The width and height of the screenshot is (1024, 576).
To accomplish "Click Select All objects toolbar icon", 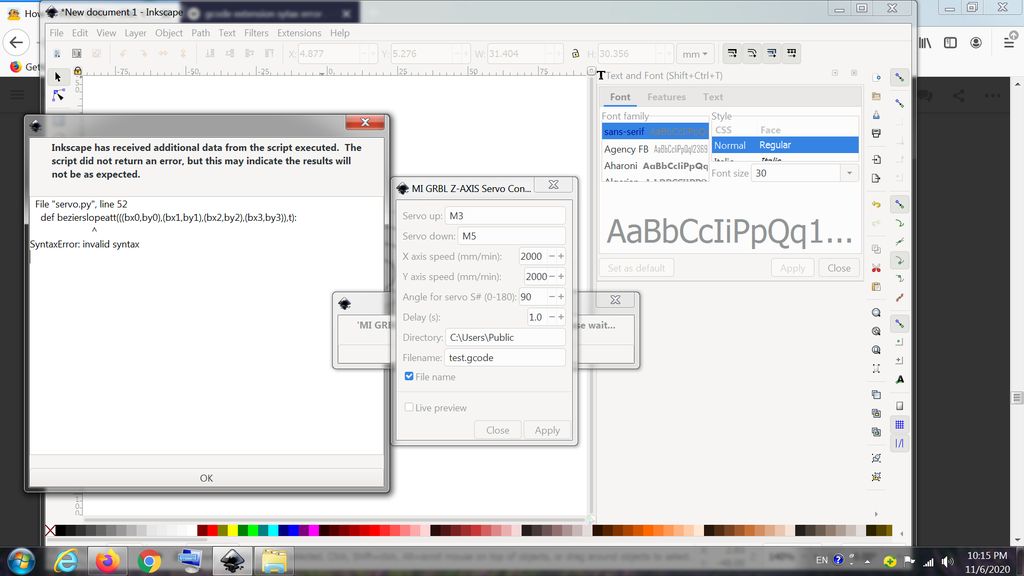I will [57, 54].
